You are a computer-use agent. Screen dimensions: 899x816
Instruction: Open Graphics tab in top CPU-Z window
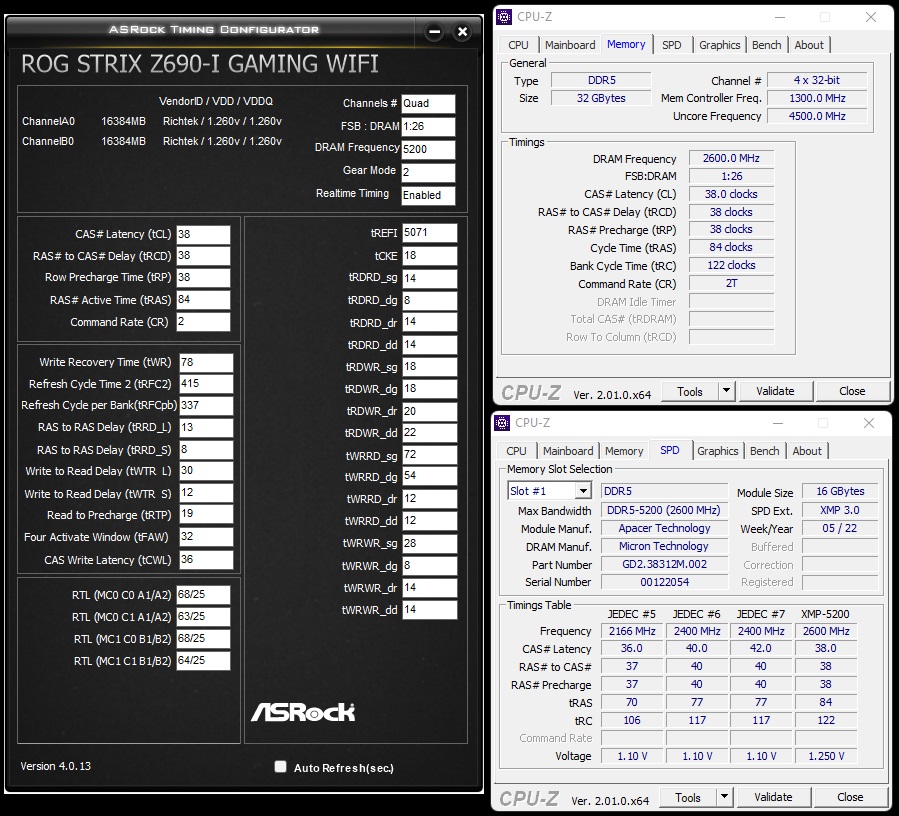tap(720, 45)
